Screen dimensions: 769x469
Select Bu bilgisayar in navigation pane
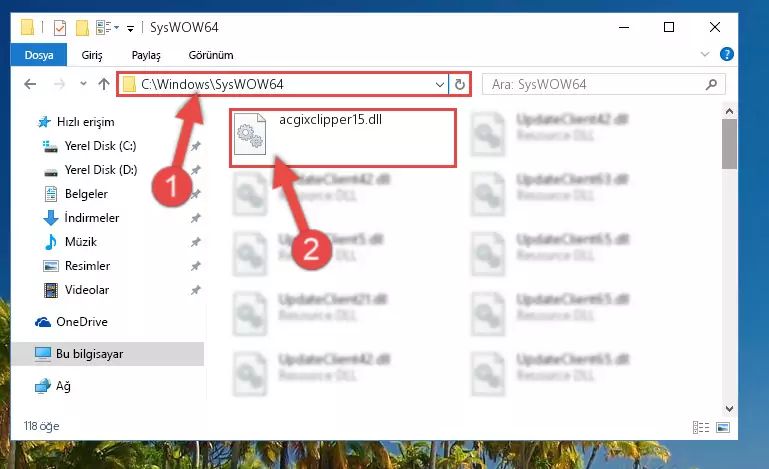(x=89, y=354)
